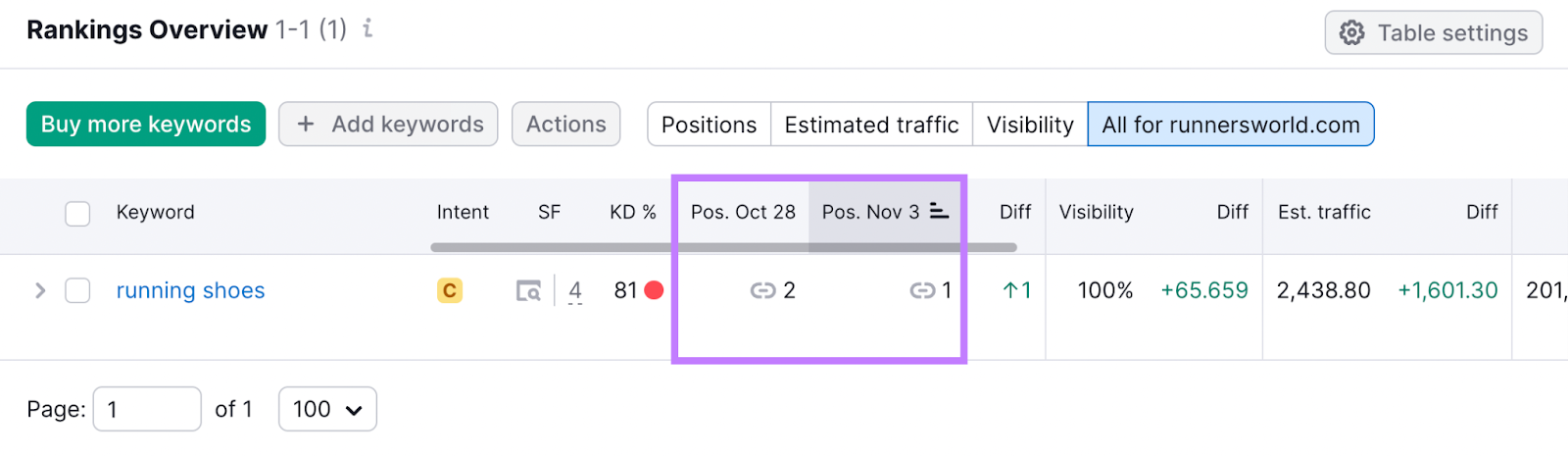Screen dimensions: 1568x458
Task: Switch to the Estimated traffic tab
Action: pos(871,125)
